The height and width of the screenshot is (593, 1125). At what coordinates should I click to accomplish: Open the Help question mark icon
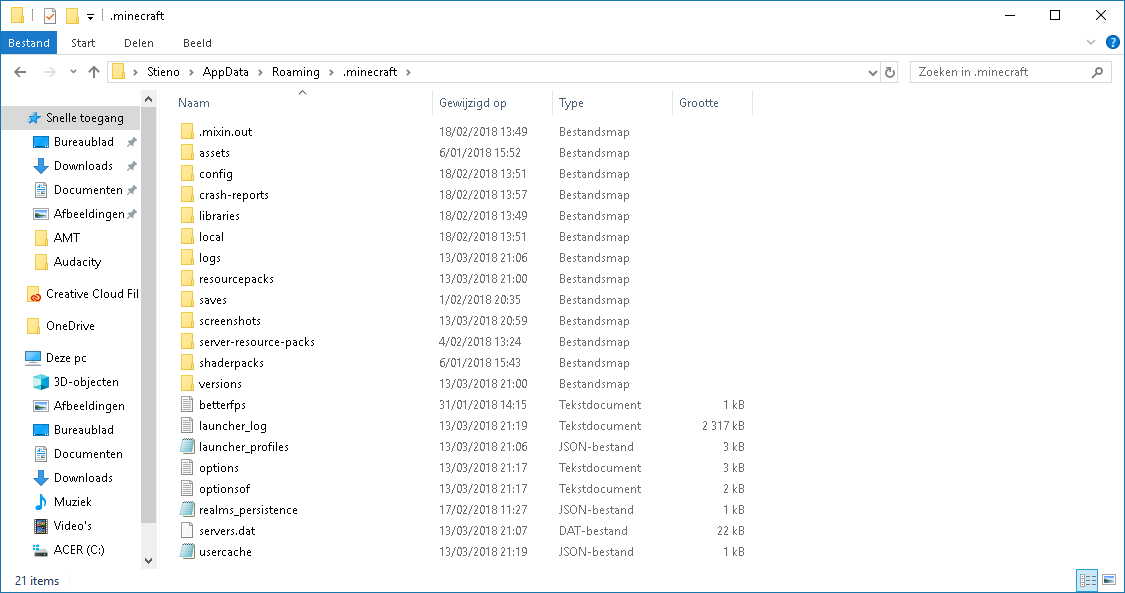(x=1113, y=42)
